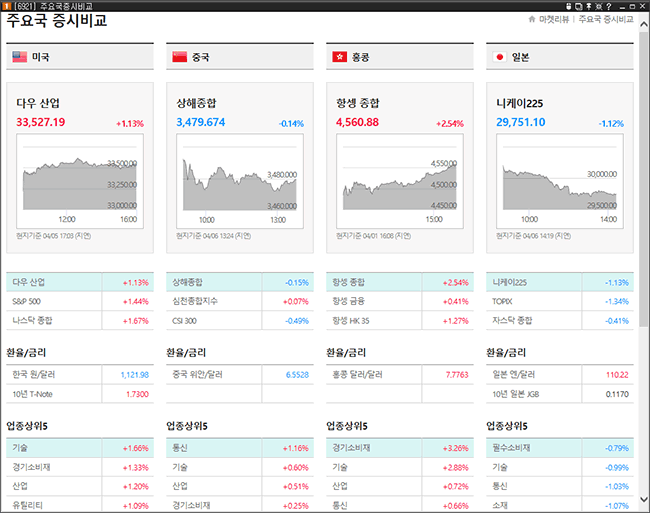Select the 자스닥 종합 row
This screenshot has width=650, height=513.
click(560, 320)
